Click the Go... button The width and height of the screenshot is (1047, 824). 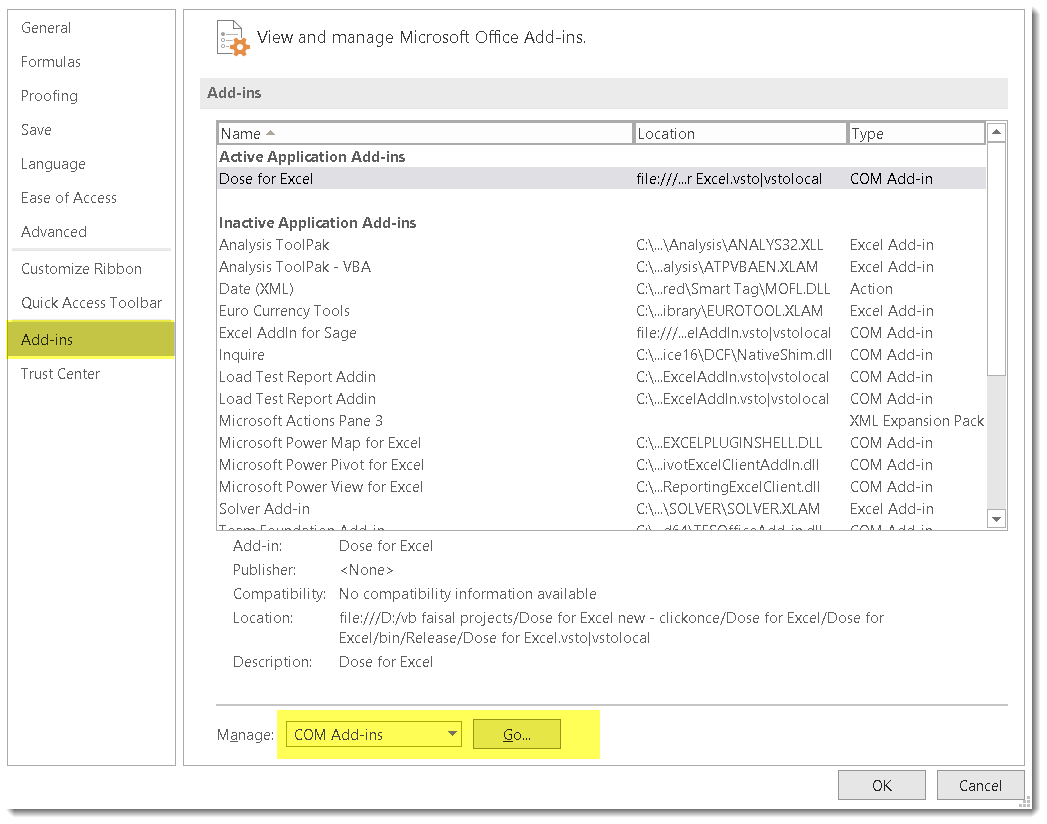coord(517,735)
